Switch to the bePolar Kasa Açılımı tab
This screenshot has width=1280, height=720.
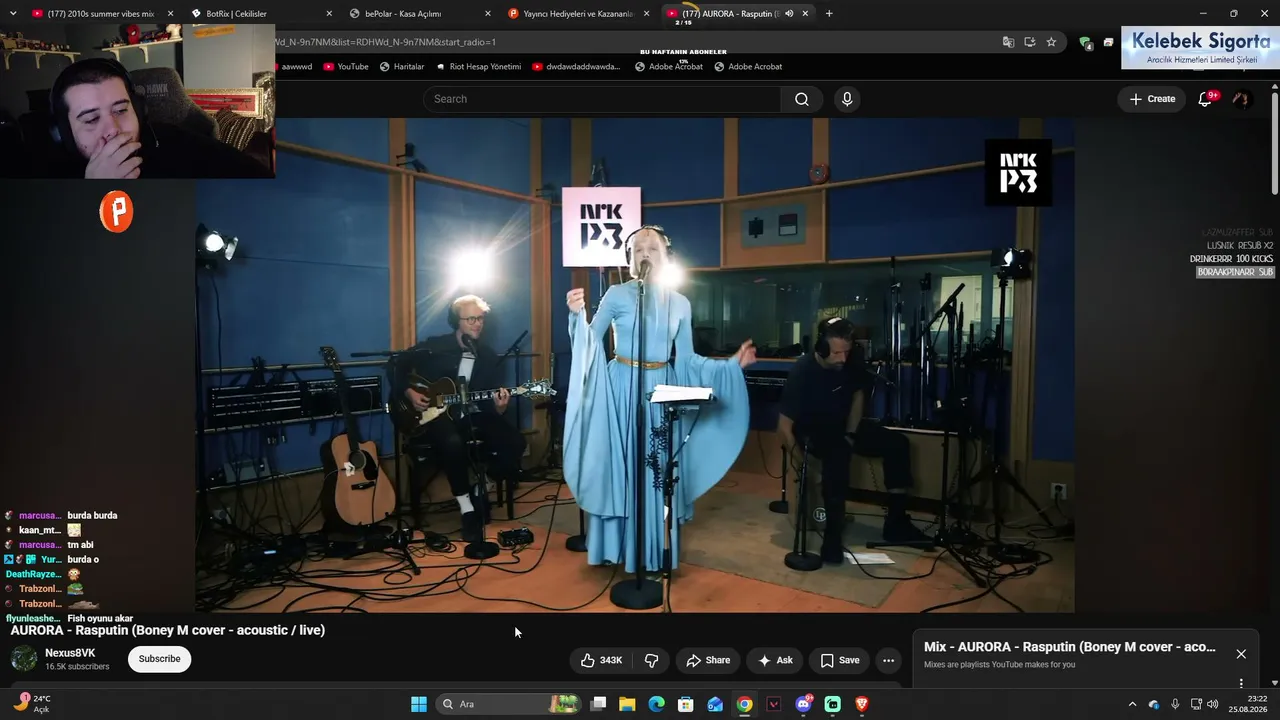pyautogui.click(x=420, y=14)
